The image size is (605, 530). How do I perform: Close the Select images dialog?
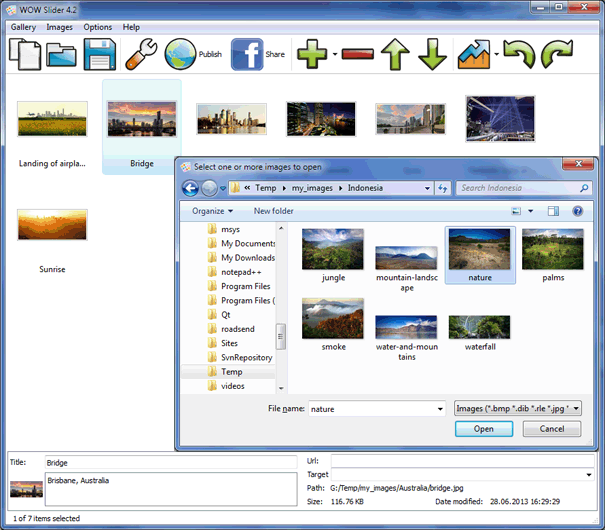[578, 164]
